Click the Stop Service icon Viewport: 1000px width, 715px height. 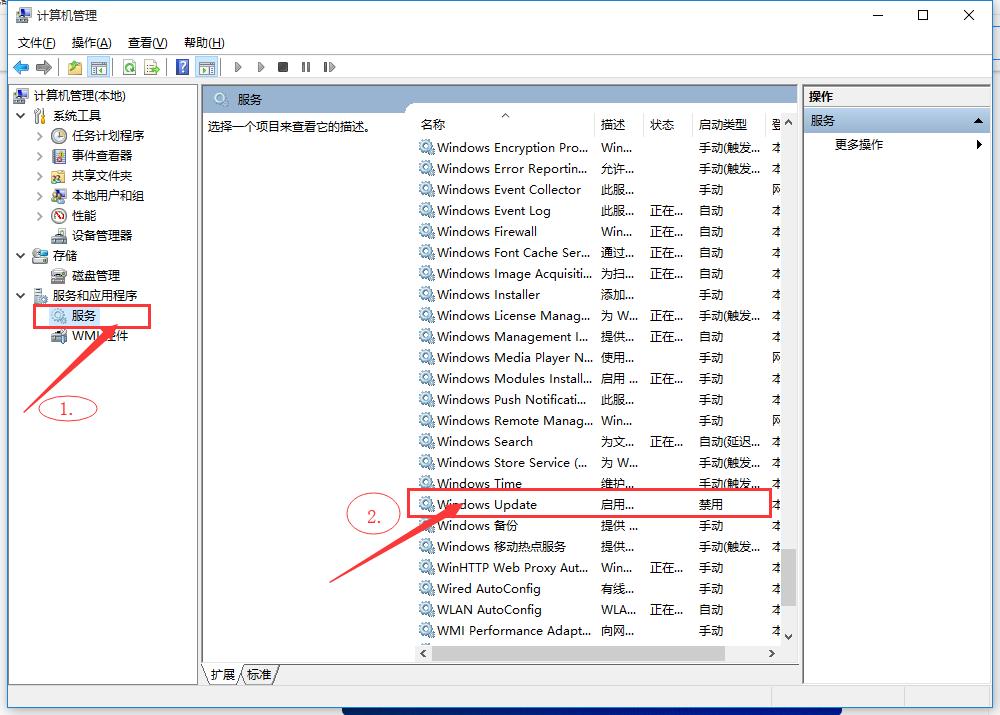pyautogui.click(x=283, y=67)
